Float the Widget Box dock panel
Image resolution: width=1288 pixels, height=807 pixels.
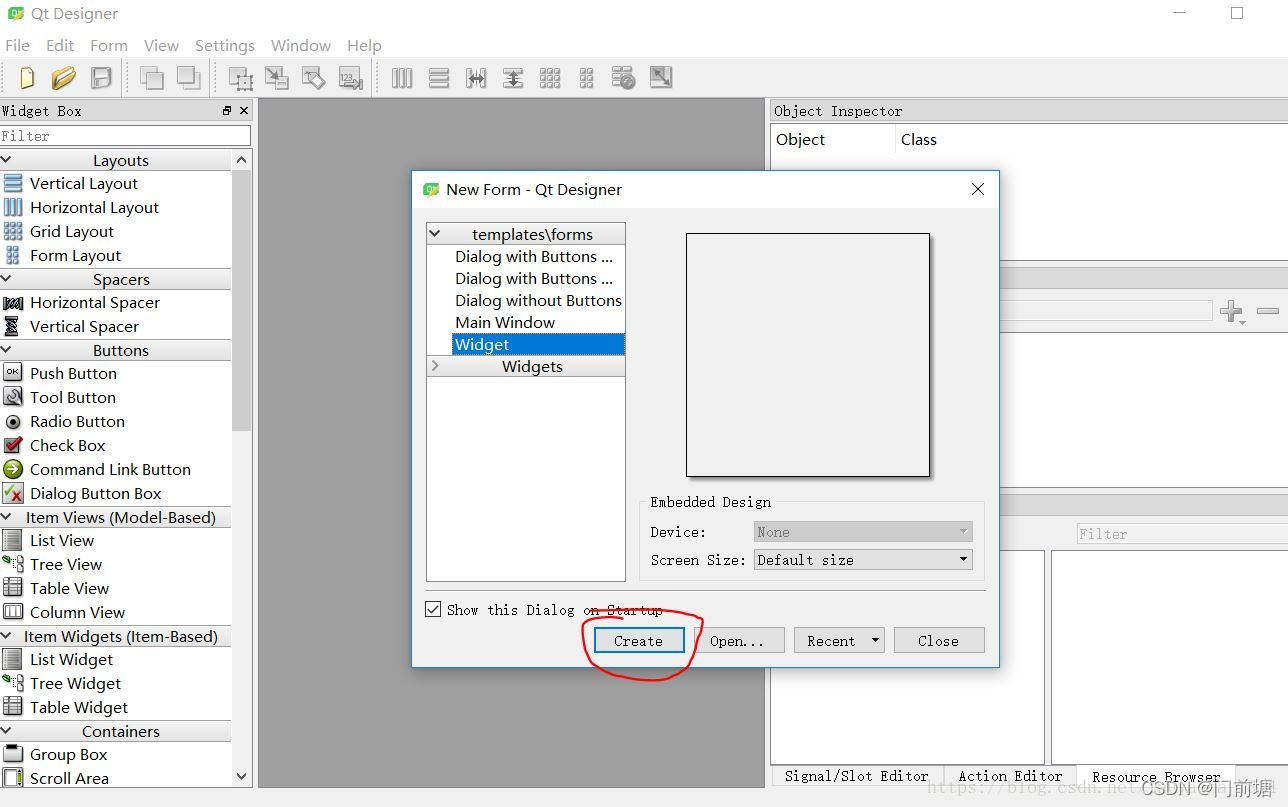227,111
